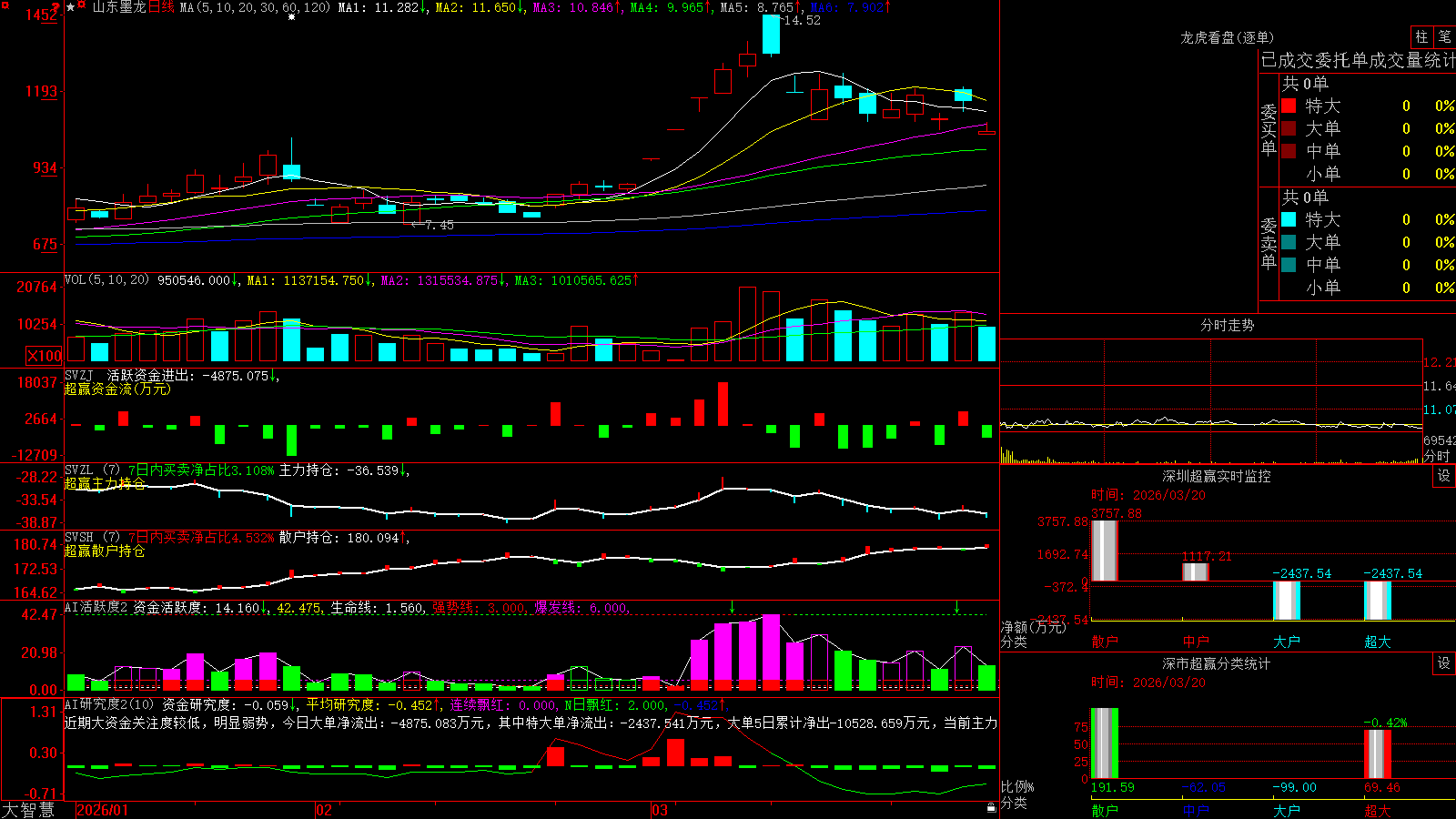This screenshot has height=819, width=1456.
Task: Click the 委买单 section label
Action: pyautogui.click(x=1269, y=130)
